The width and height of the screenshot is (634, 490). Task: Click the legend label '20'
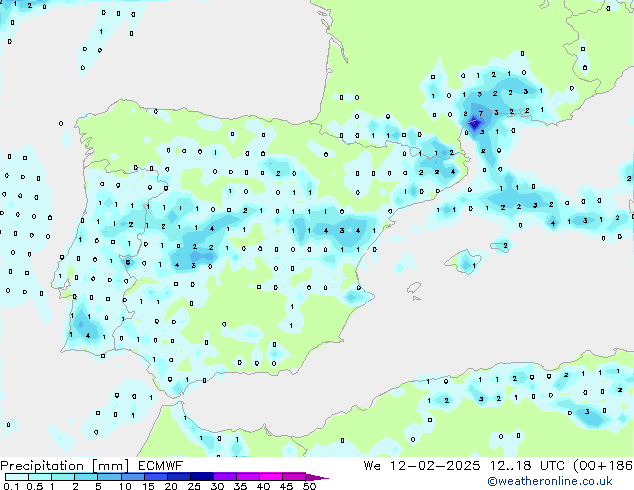pos(171,486)
